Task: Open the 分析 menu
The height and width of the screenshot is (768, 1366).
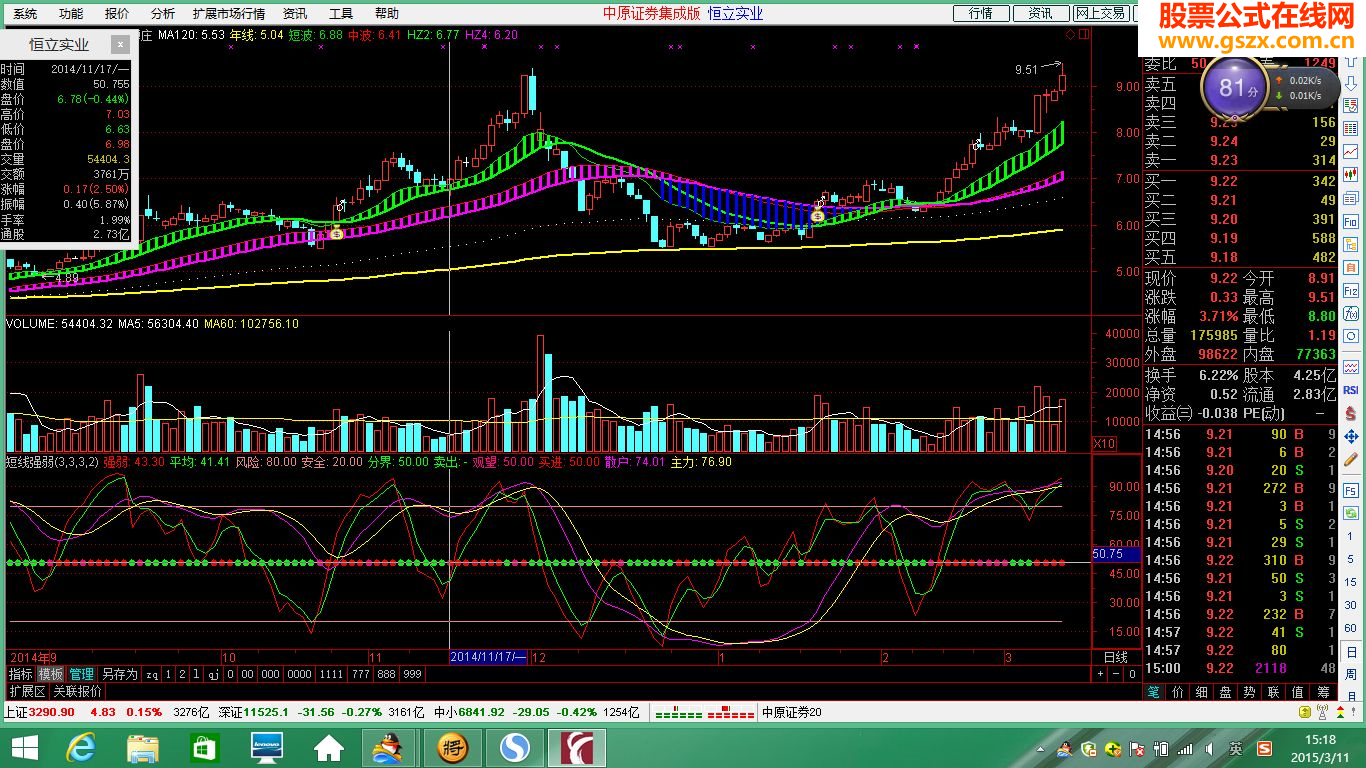Action: point(162,14)
